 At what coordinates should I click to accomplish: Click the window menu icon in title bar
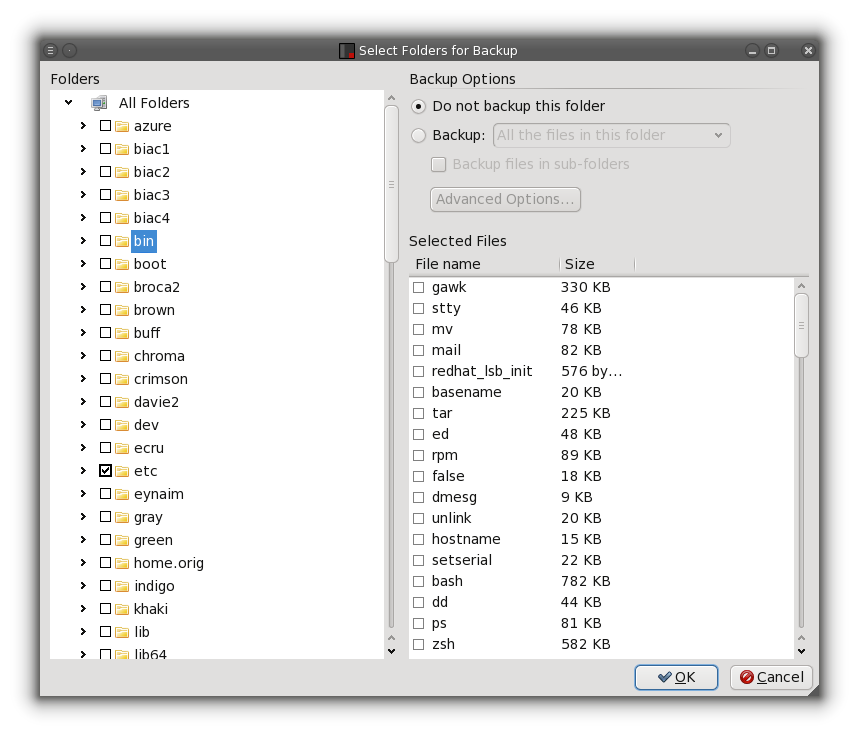(x=51, y=50)
